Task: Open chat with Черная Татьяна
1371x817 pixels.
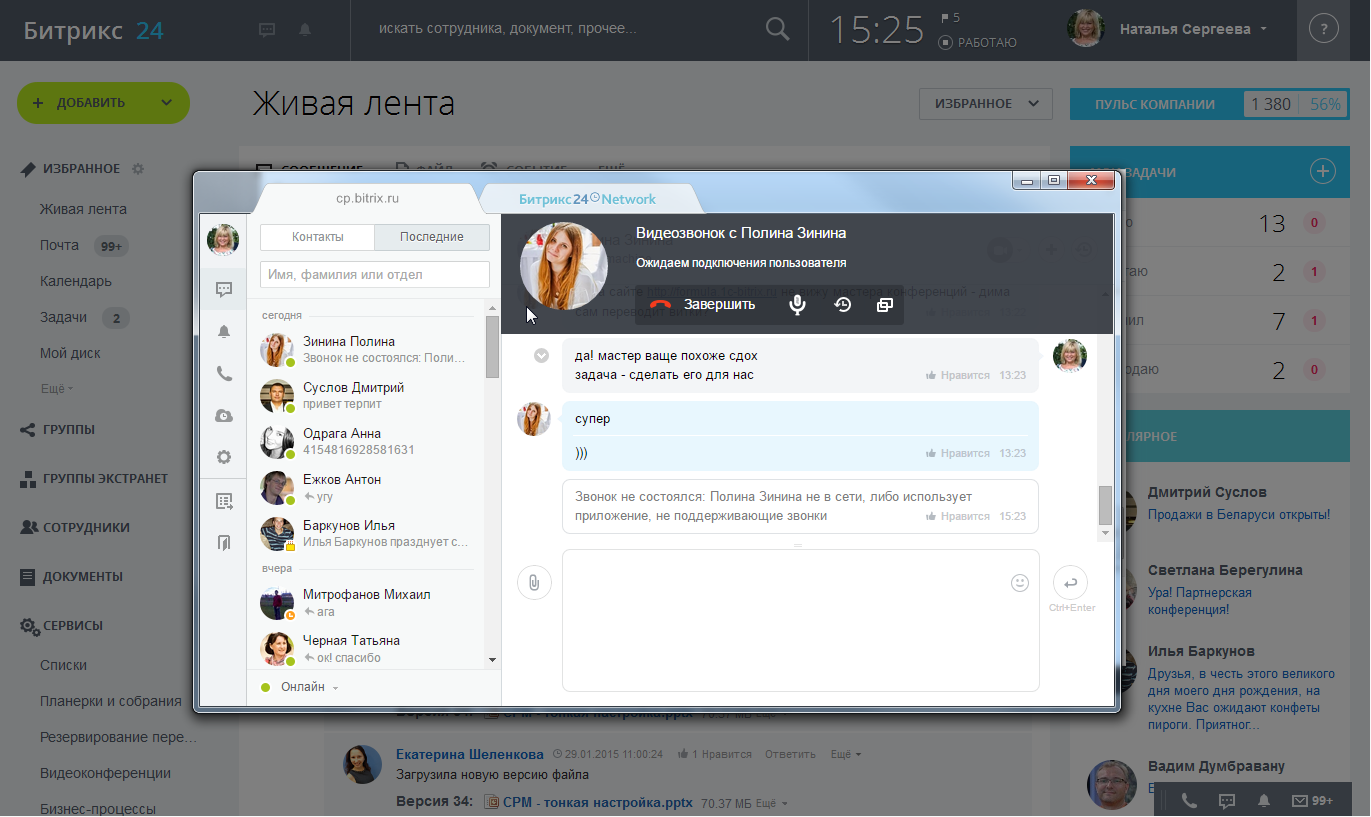Action: coord(366,648)
